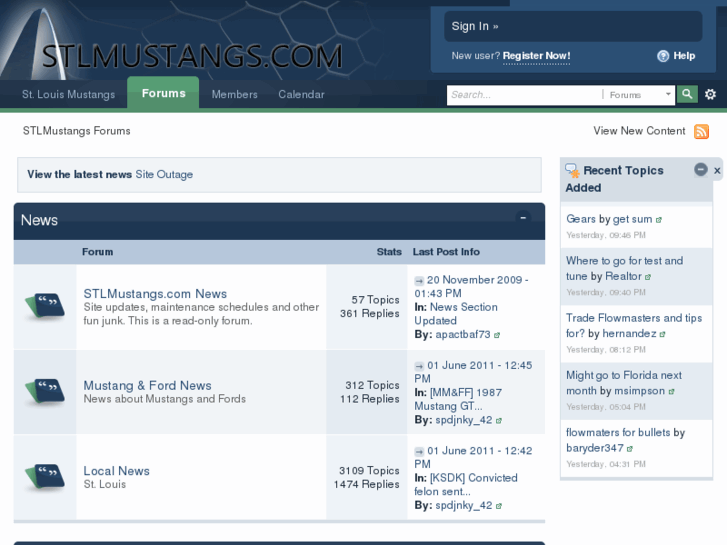Screen dimensions: 727x545
Task: Click 'Last Post Info' column header
Action: pos(446,252)
